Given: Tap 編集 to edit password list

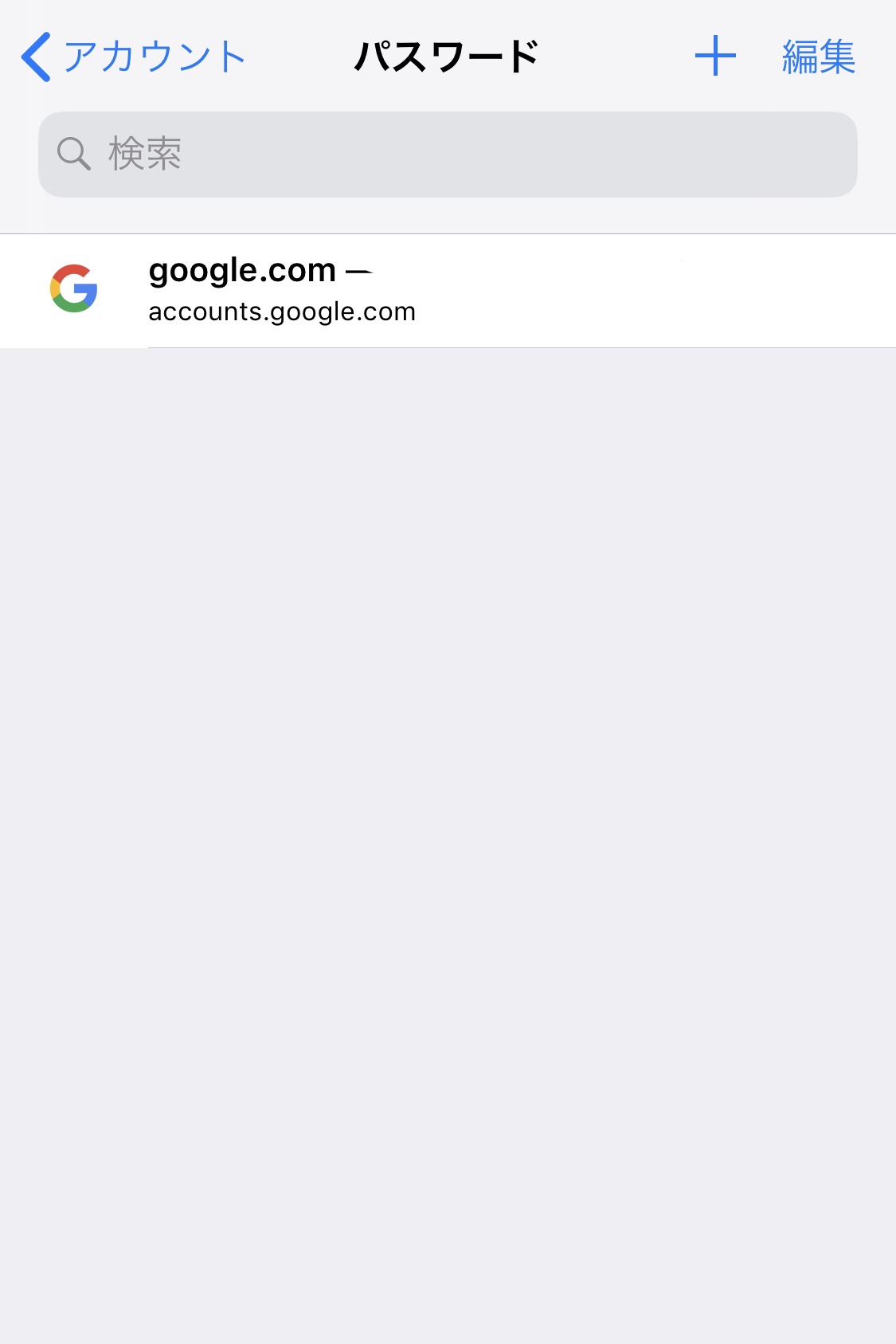Looking at the screenshot, I should click(819, 57).
